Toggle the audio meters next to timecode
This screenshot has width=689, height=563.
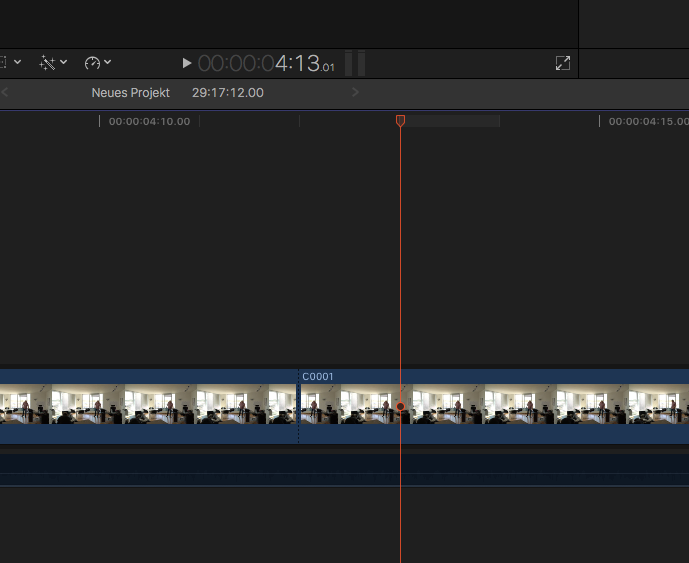click(355, 63)
